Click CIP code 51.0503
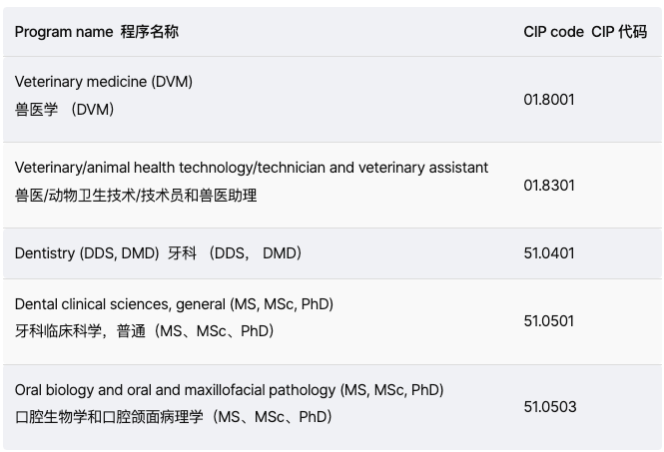The width and height of the screenshot is (664, 452). [x=549, y=407]
